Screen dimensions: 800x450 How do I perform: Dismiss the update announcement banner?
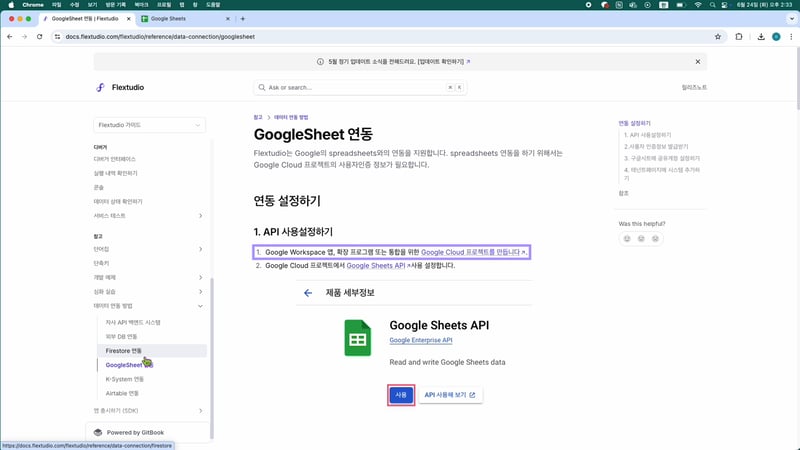click(x=697, y=62)
